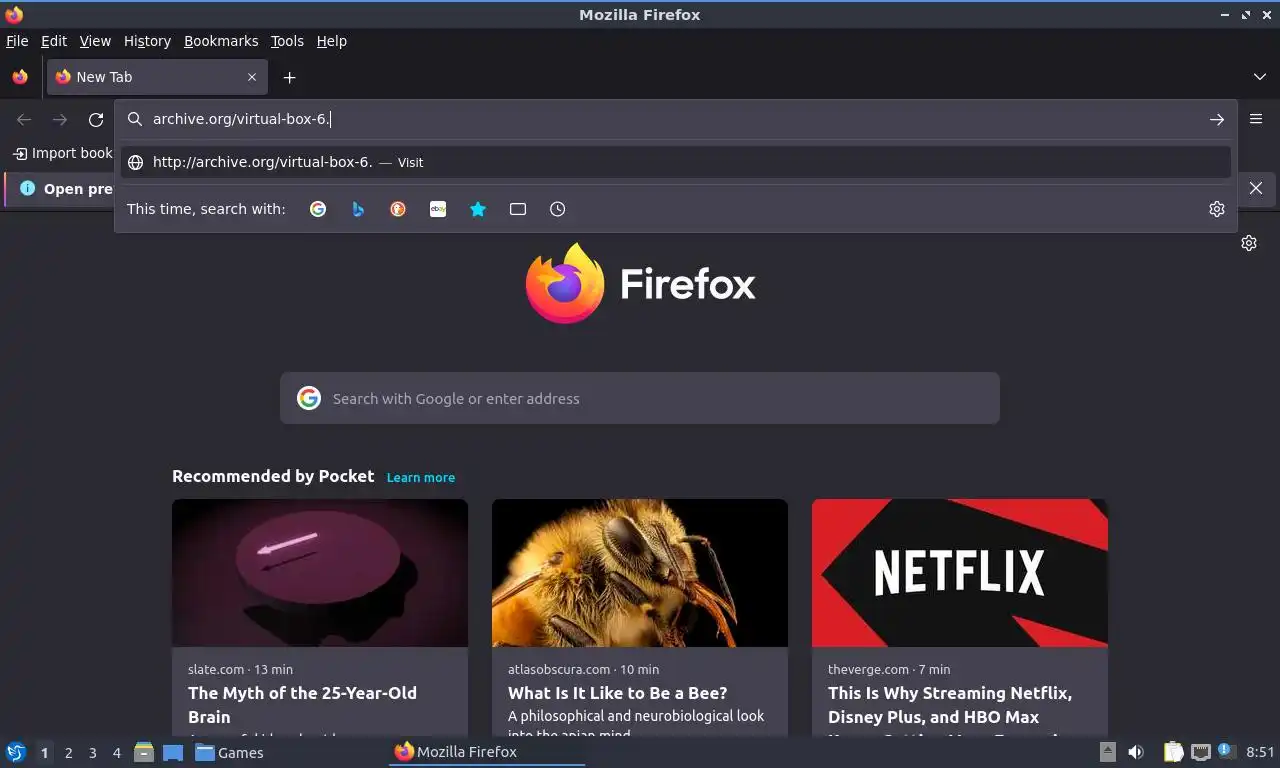The image size is (1280, 768).
Task: Switch to workspace 4
Action: click(x=117, y=753)
